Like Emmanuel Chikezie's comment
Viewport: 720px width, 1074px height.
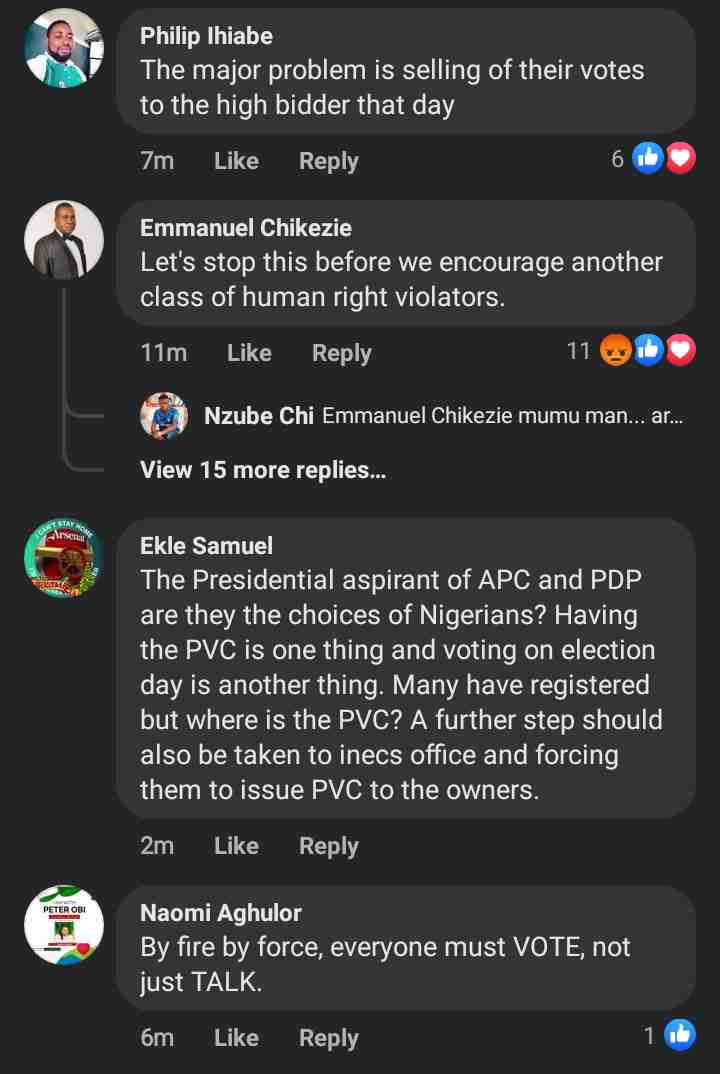(x=249, y=353)
